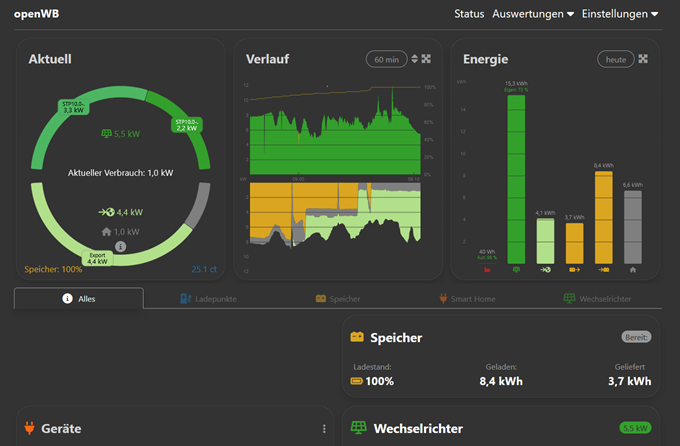Switch to the Speicher tab
The width and height of the screenshot is (680, 446).
pos(338,298)
